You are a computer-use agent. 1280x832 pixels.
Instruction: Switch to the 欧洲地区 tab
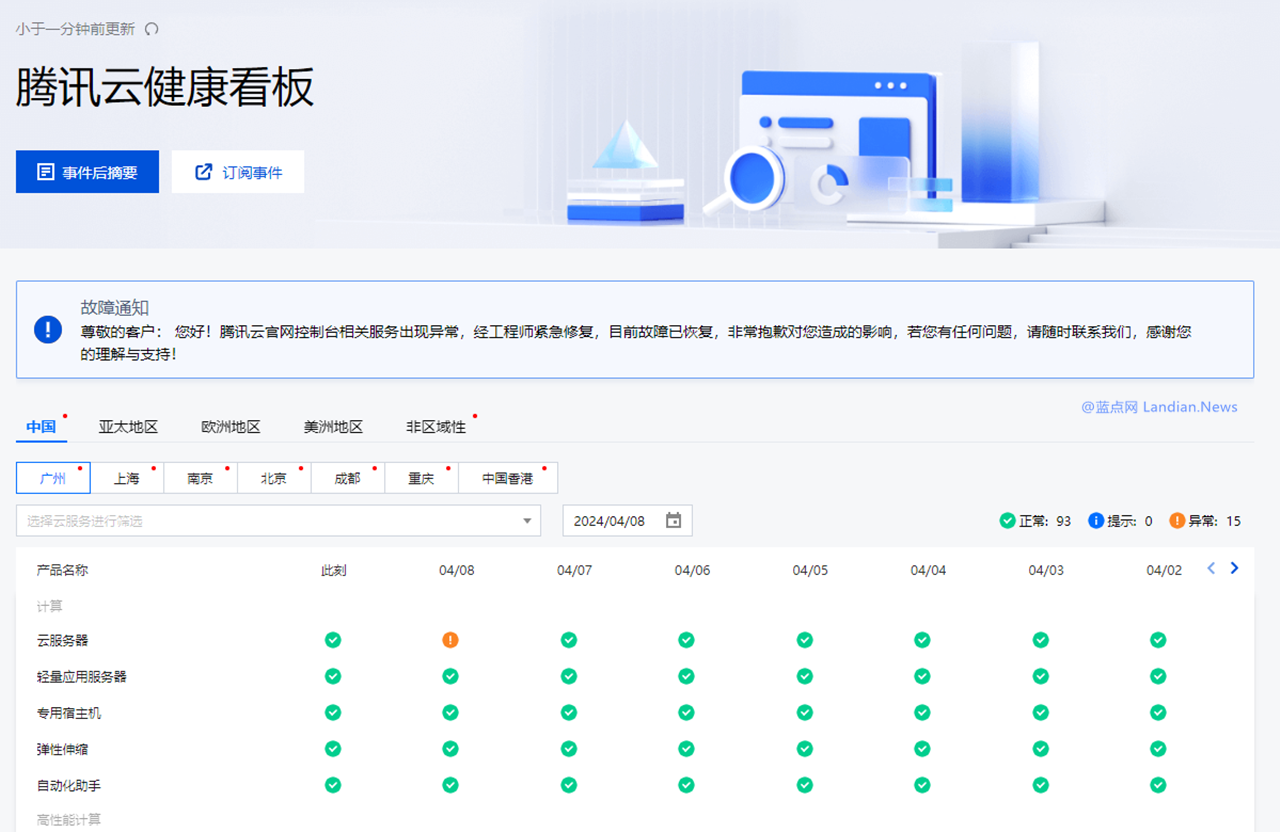[x=231, y=427]
